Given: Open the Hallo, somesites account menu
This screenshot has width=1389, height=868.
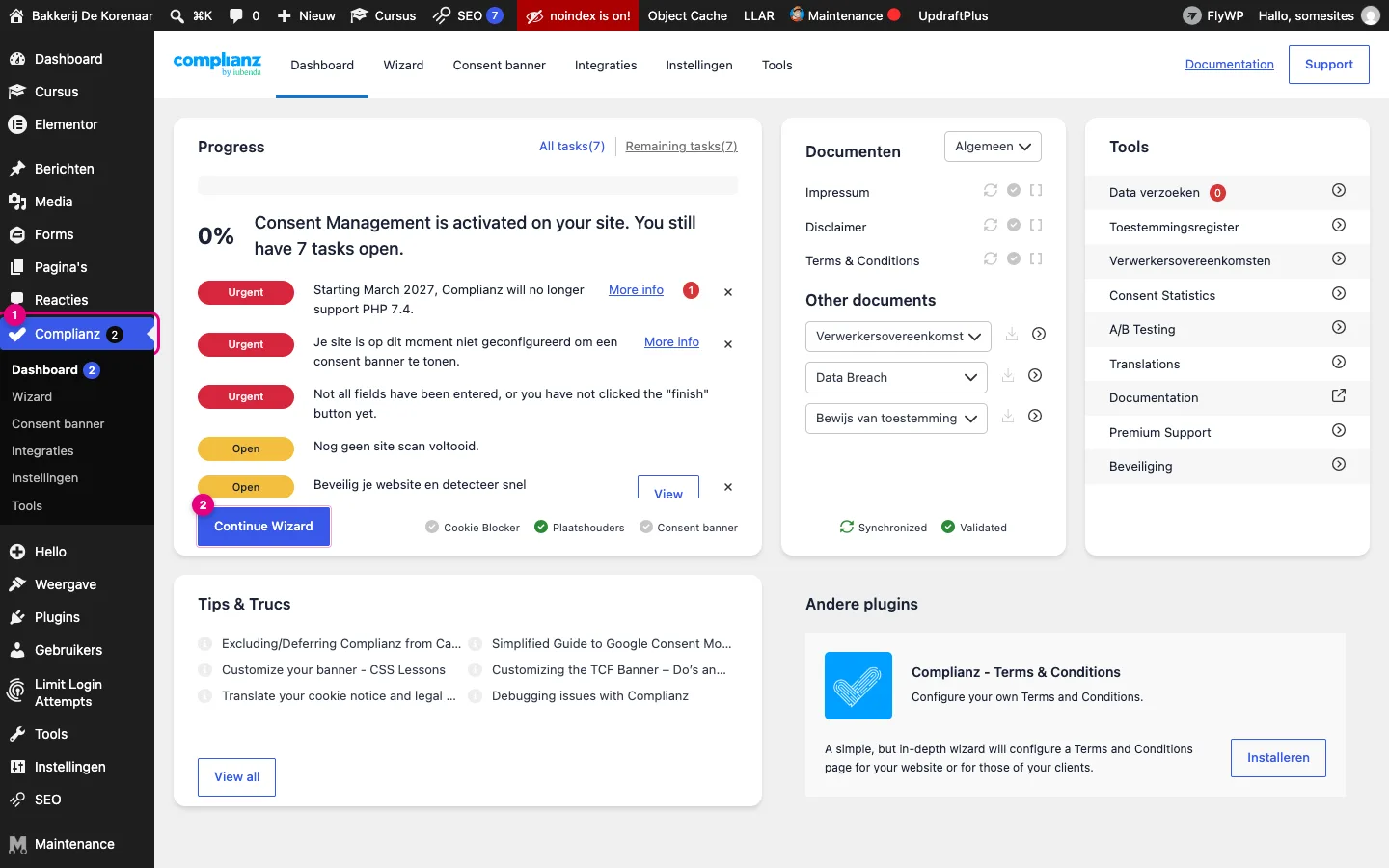Looking at the screenshot, I should (x=1319, y=15).
